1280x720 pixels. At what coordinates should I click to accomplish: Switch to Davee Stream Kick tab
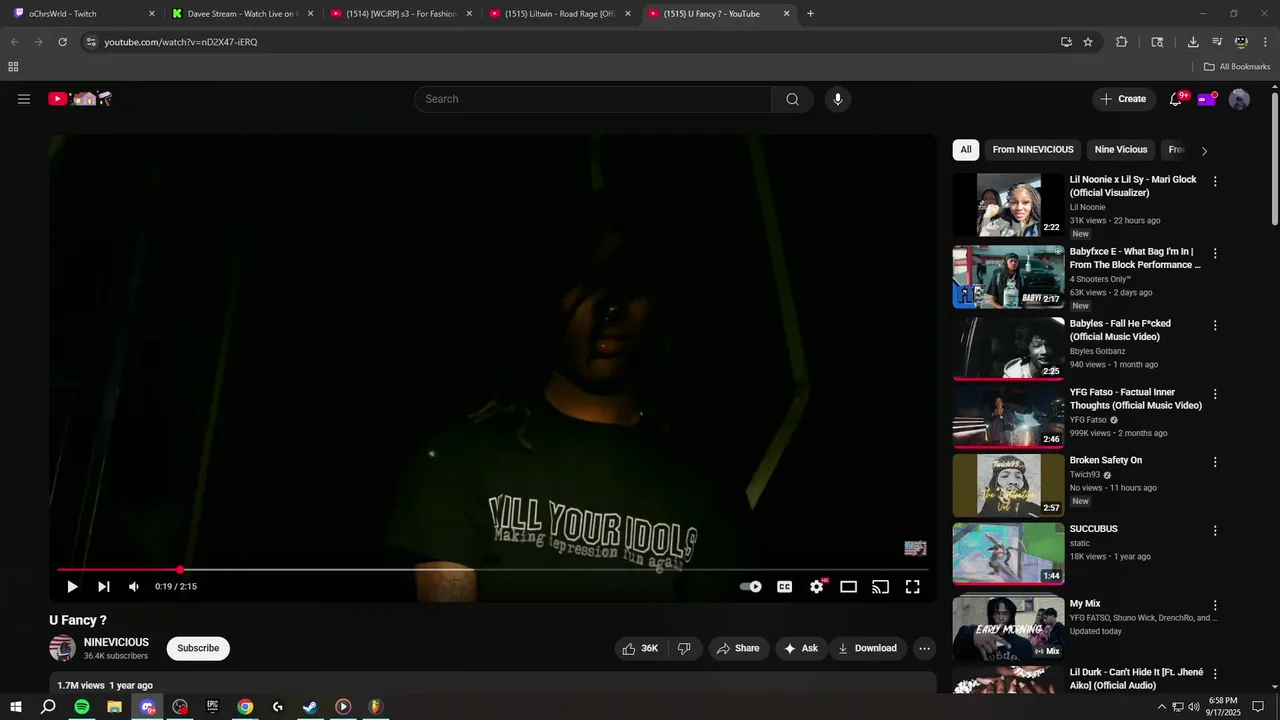click(243, 14)
